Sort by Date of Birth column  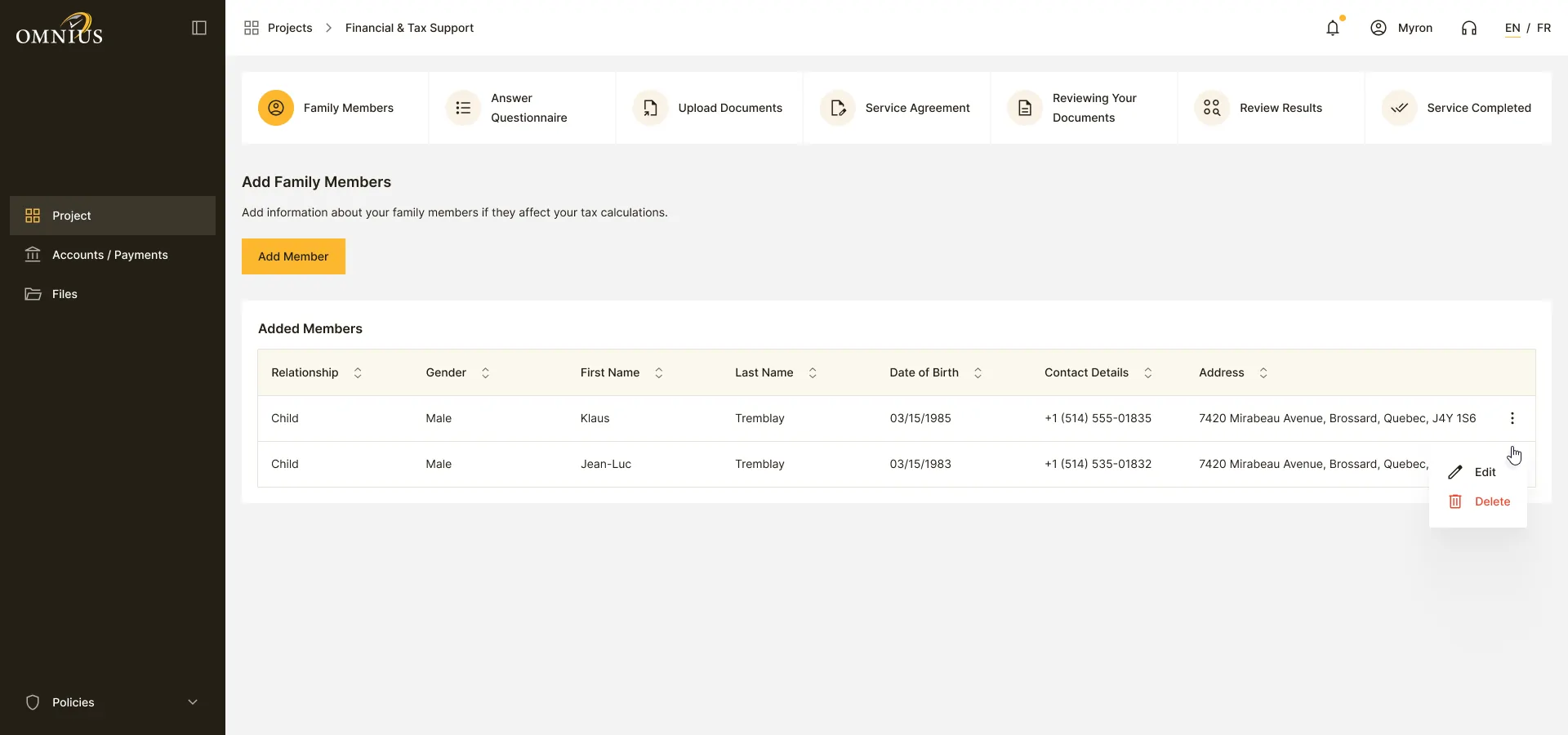pos(978,372)
